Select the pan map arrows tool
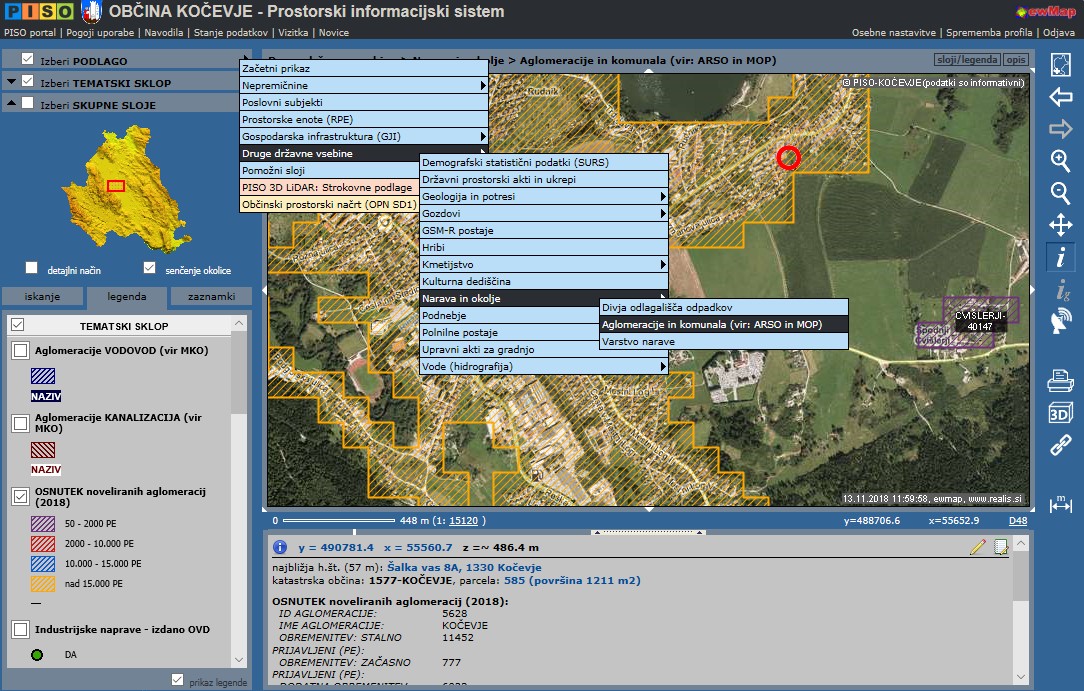Image resolution: width=1084 pixels, height=691 pixels. [1060, 225]
